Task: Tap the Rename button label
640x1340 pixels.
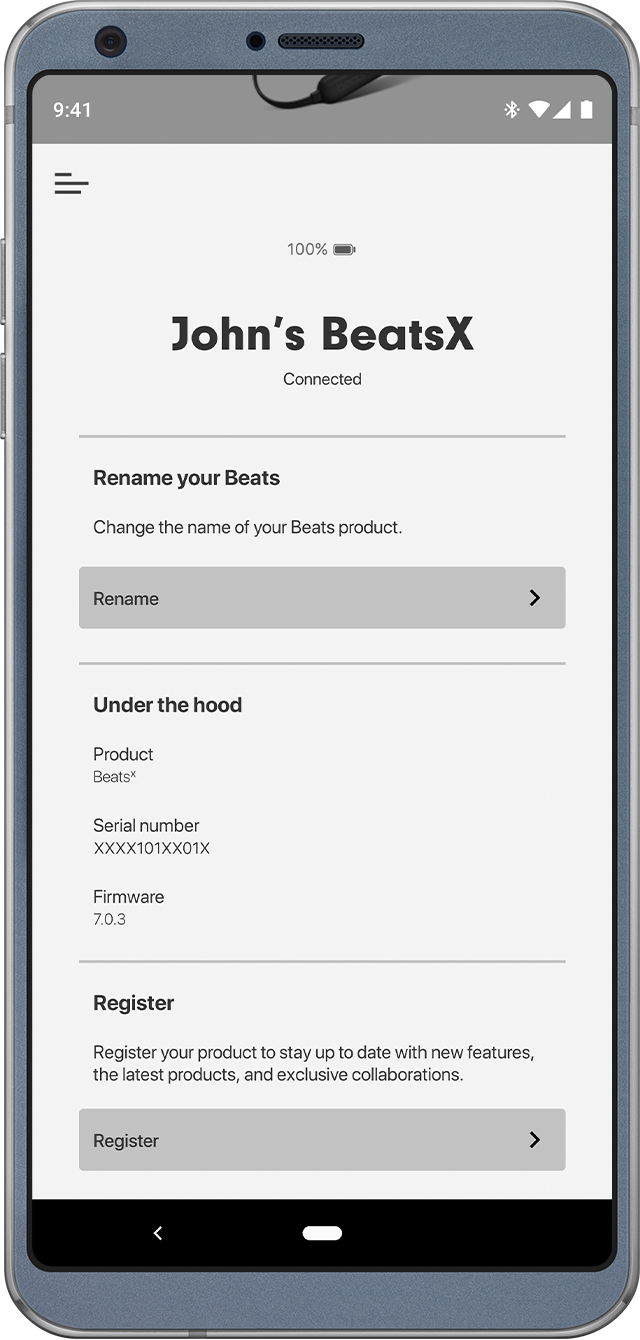Action: point(126,599)
